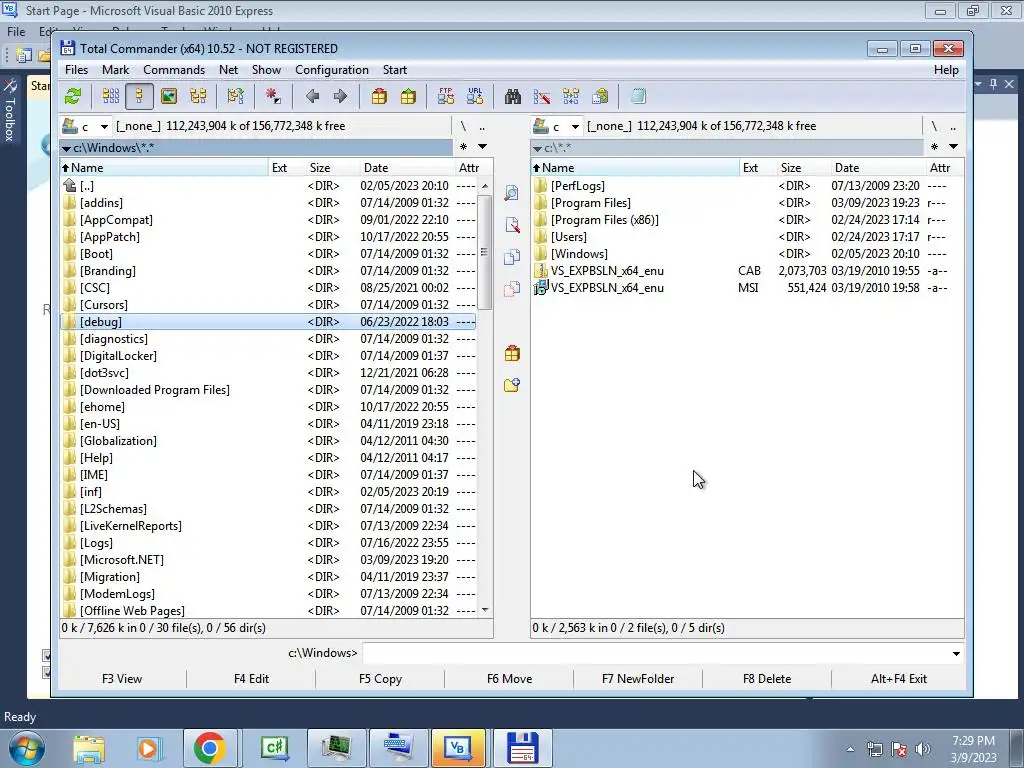
Task: Click the right path bar c:\*.*
Action: (x=727, y=148)
